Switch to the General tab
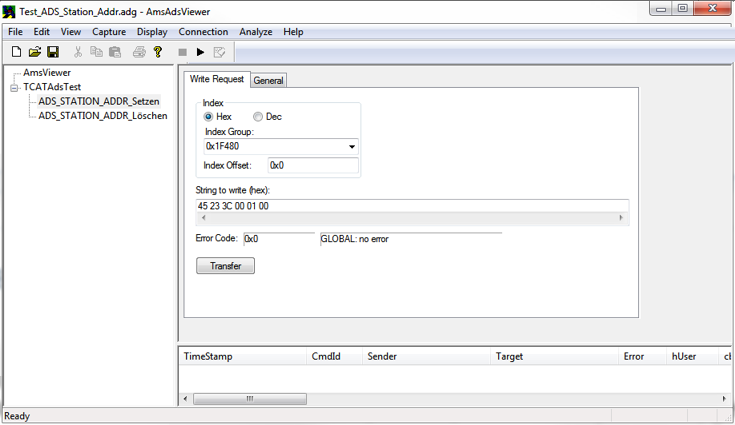Screen dimensions: 735x425 click(268, 81)
